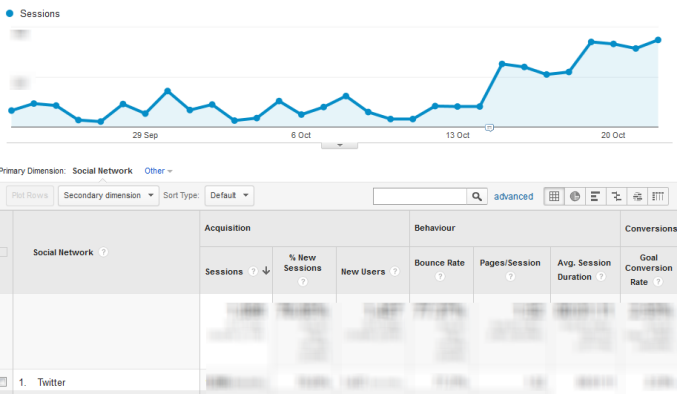Open help icon beside New Users header
677x394 pixels.
click(395, 271)
